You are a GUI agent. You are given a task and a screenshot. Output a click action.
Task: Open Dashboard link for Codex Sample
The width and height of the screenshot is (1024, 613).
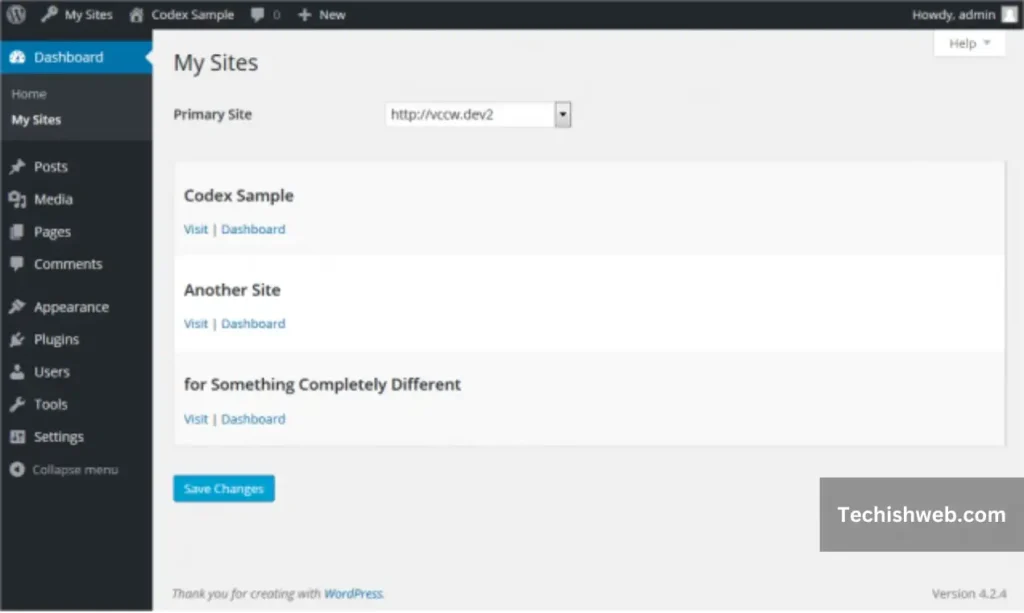pos(253,229)
